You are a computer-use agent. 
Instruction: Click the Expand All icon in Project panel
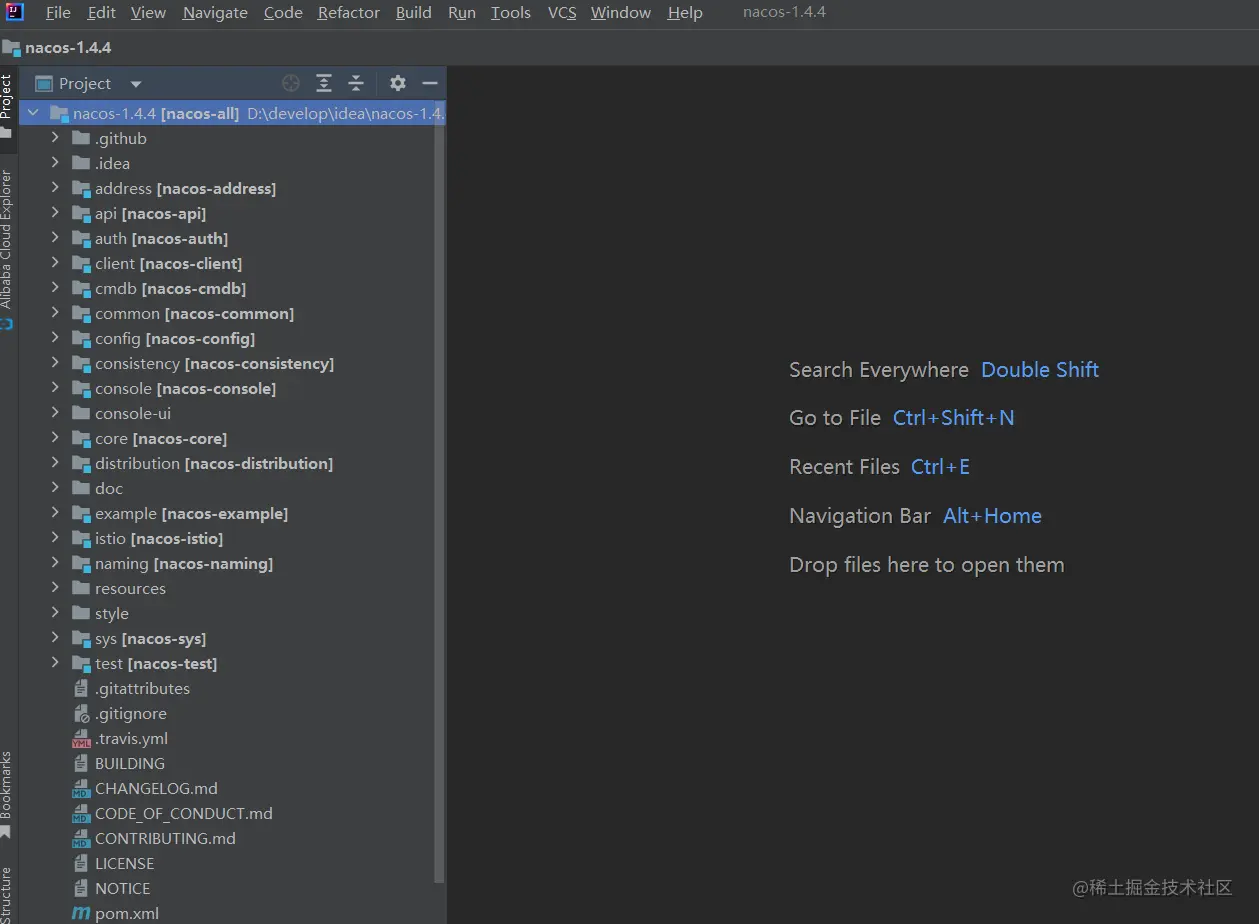pos(324,83)
